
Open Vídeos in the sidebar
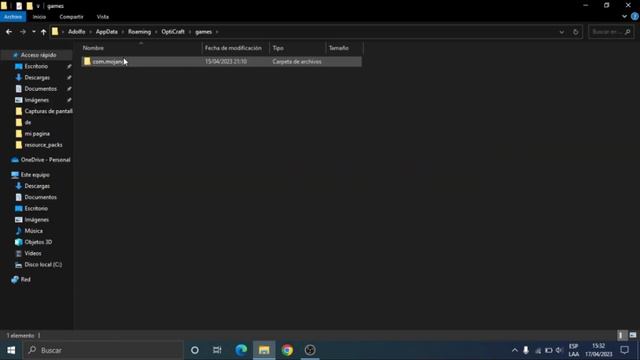pos(33,253)
